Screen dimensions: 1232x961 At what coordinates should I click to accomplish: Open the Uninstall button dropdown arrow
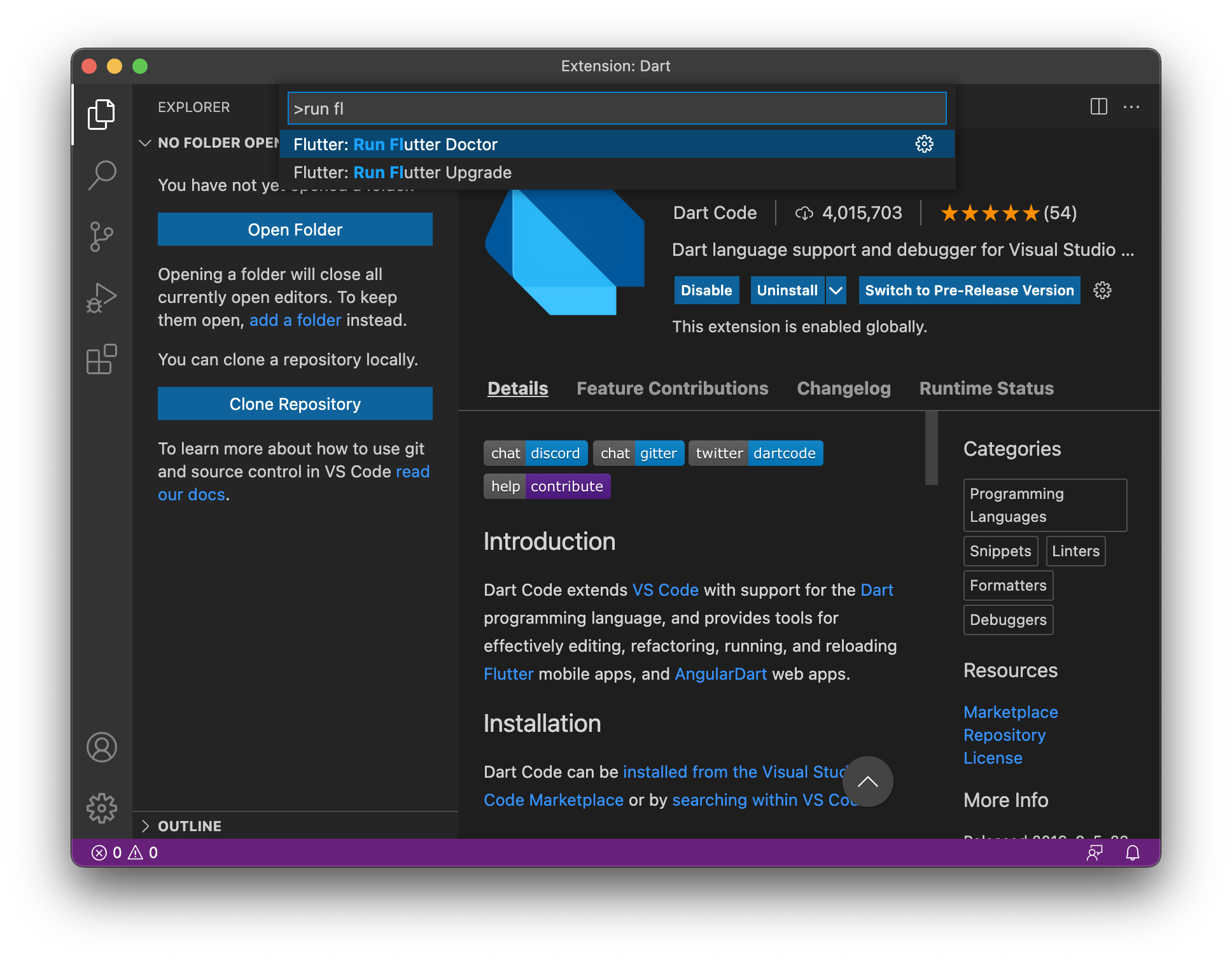pos(836,291)
